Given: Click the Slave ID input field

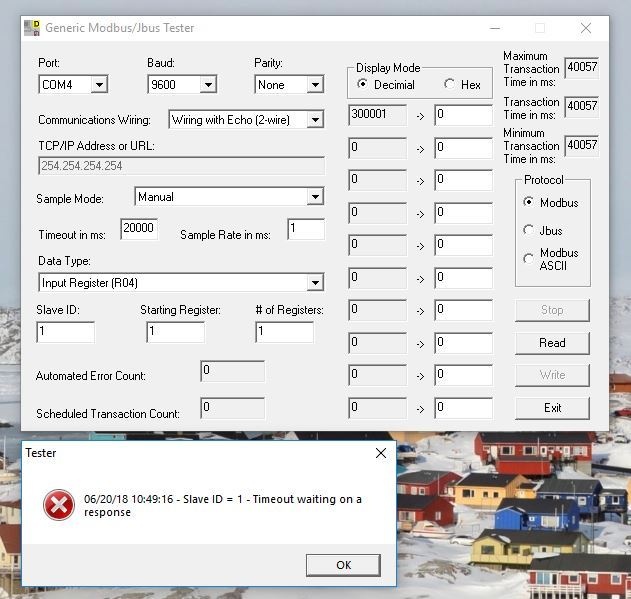Looking at the screenshot, I should point(66,332).
